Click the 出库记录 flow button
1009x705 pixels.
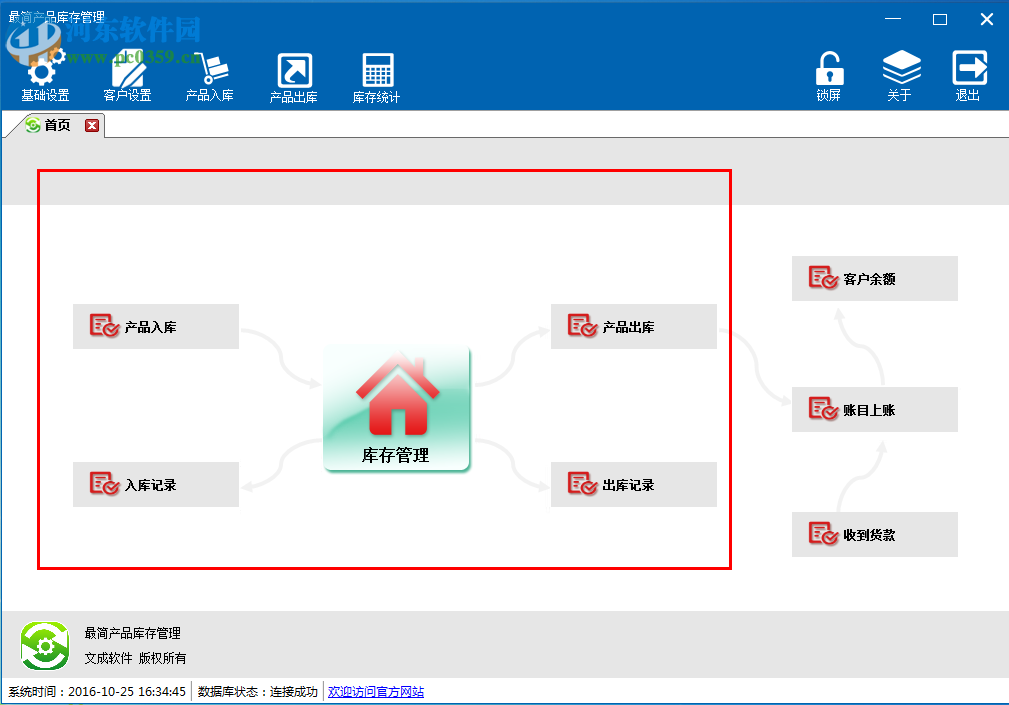(x=634, y=484)
